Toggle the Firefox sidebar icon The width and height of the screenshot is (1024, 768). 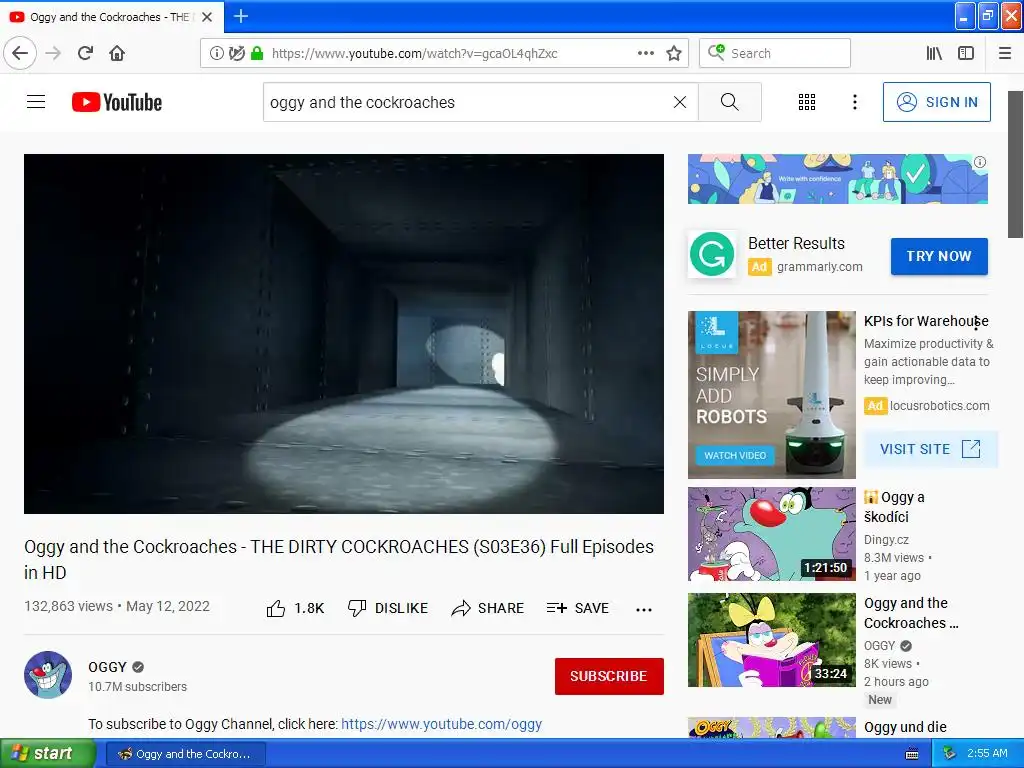[966, 54]
